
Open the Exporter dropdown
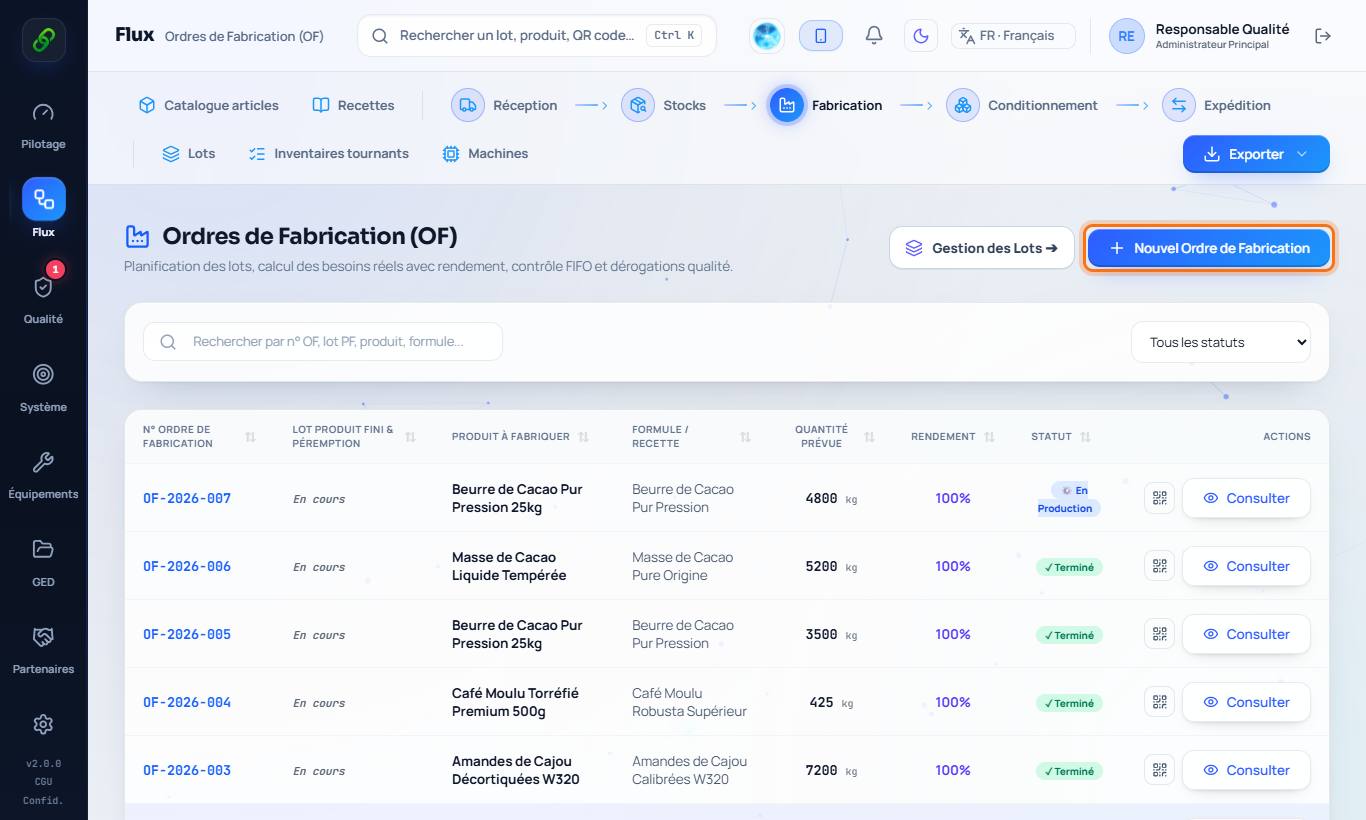1256,154
